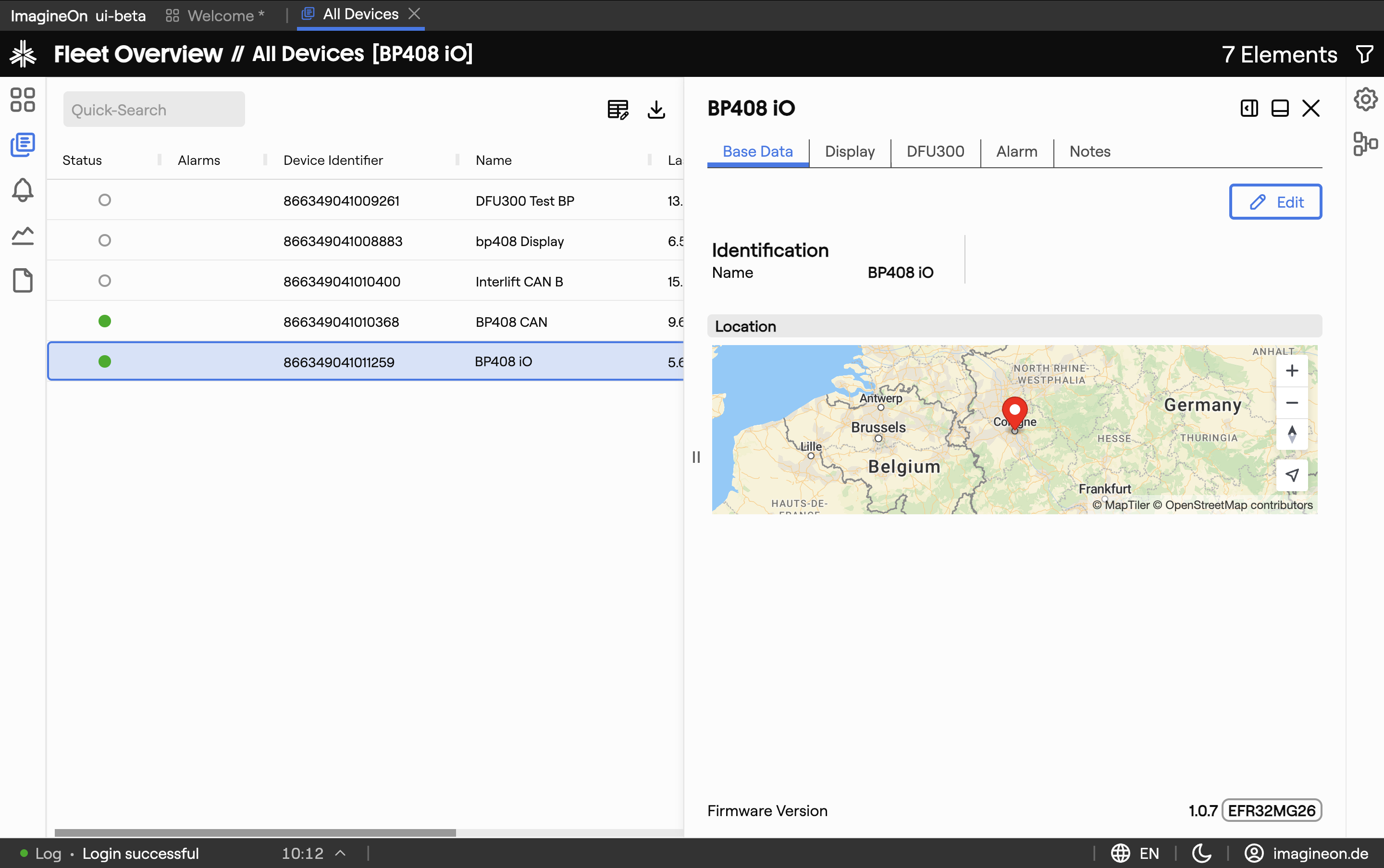Screen dimensions: 1384x868
Task: Click the EFR32MG26 firmware badge
Action: point(1272,811)
